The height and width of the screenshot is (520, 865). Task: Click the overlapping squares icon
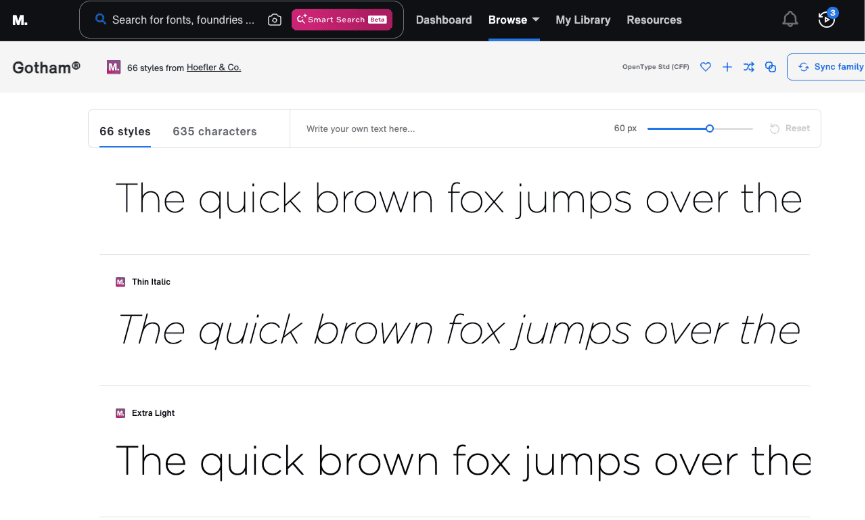coord(770,67)
